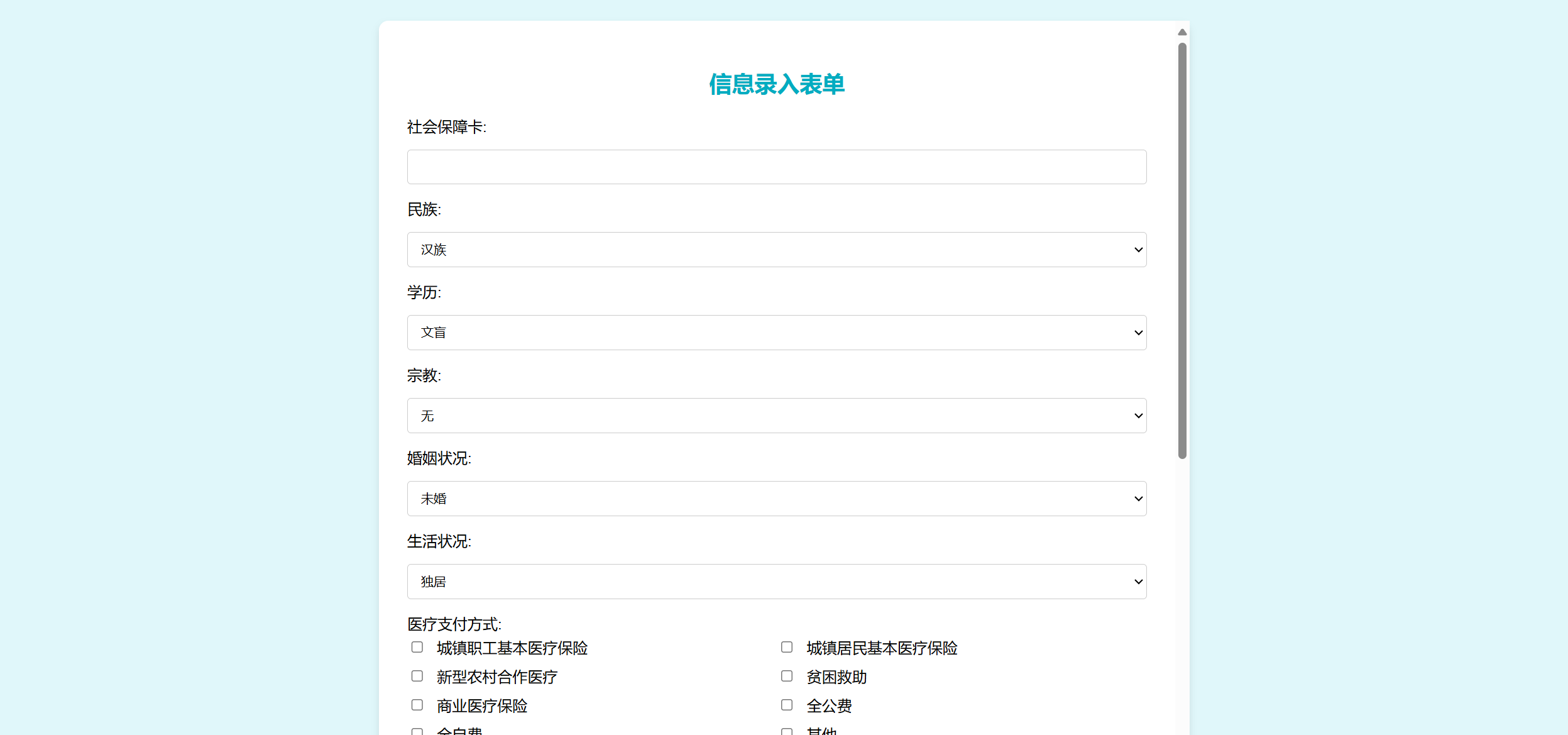This screenshot has height=735, width=1568.
Task: Click the 信息录入表单 page heading
Action: [x=777, y=84]
